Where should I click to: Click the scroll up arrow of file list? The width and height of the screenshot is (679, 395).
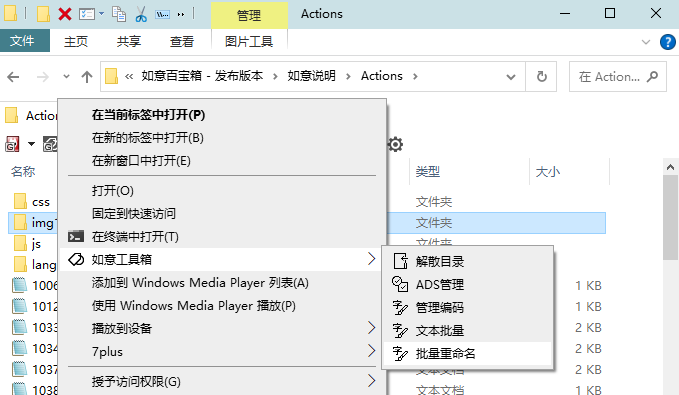(670, 167)
